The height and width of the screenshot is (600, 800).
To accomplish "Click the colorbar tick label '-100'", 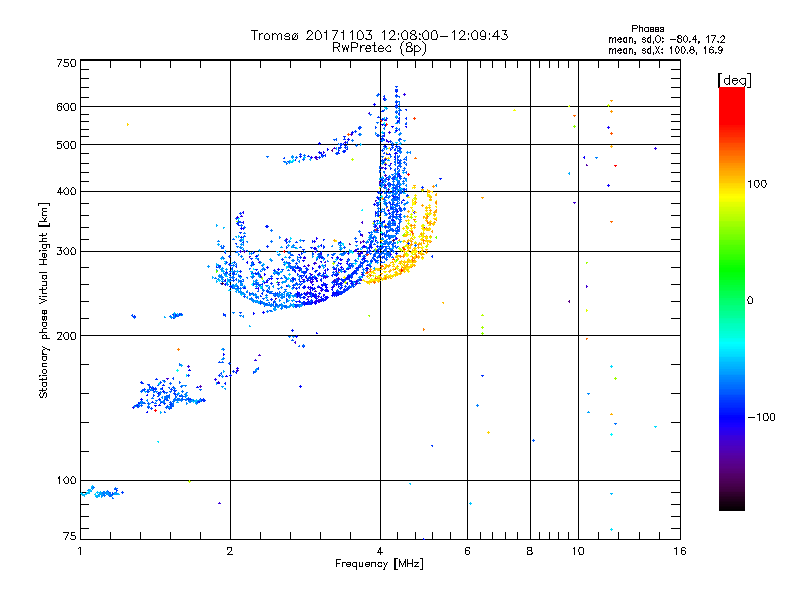I will [x=761, y=417].
